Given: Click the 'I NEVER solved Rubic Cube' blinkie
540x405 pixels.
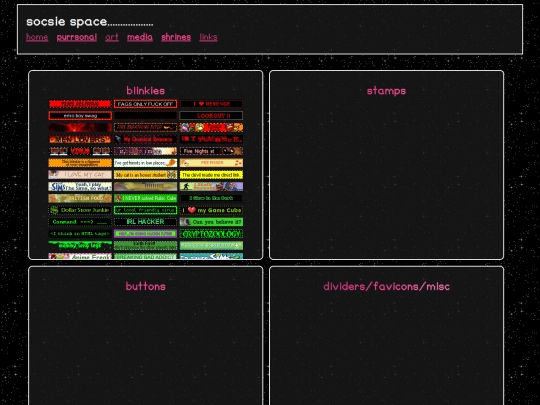Looking at the screenshot, I should tap(146, 198).
